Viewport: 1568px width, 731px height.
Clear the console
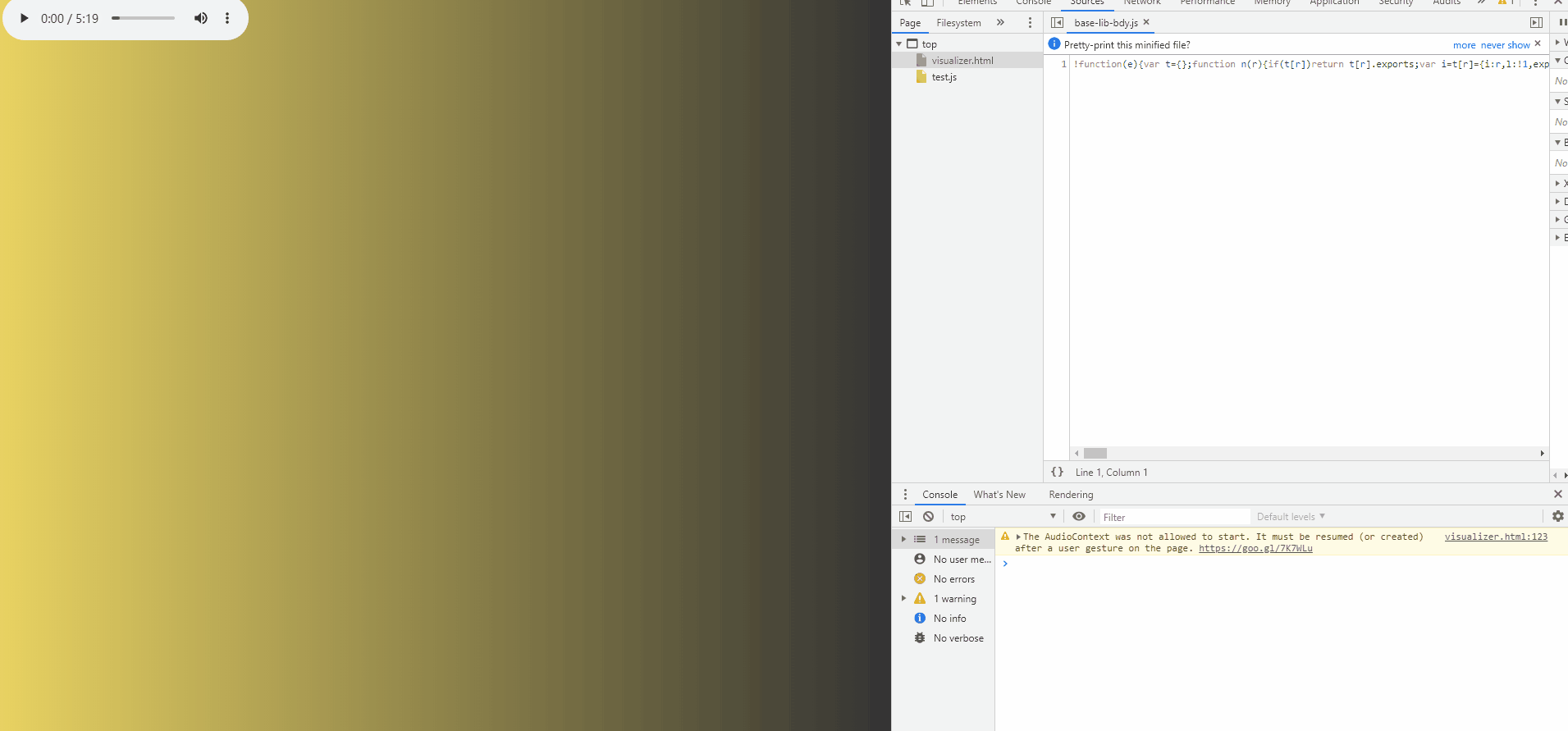click(x=928, y=517)
